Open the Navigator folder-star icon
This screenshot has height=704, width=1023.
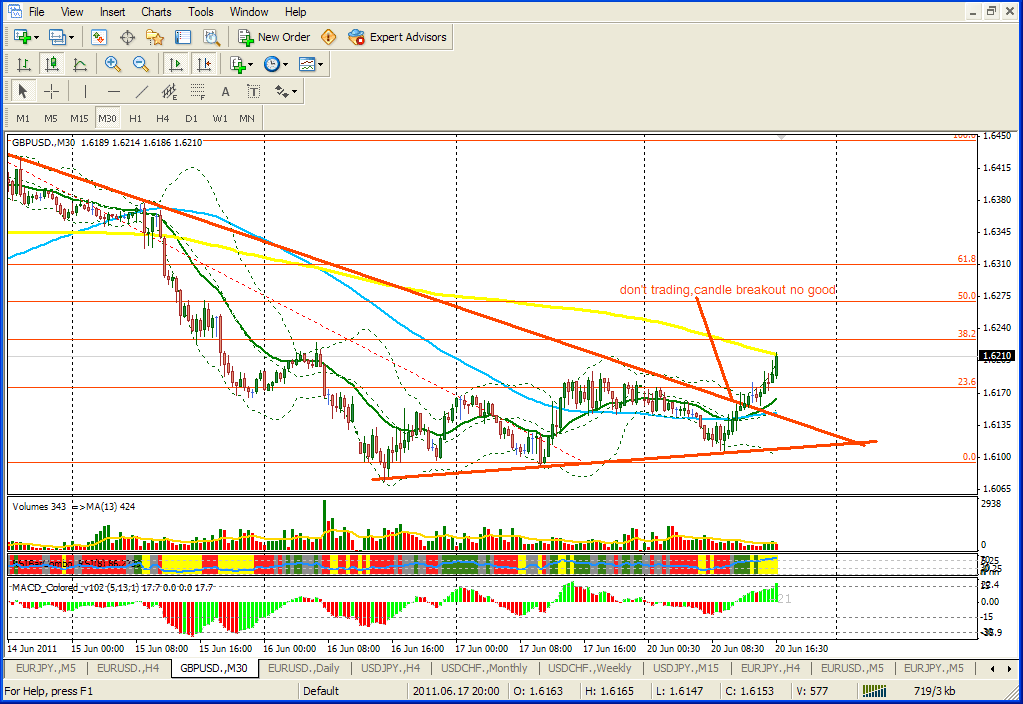155,37
